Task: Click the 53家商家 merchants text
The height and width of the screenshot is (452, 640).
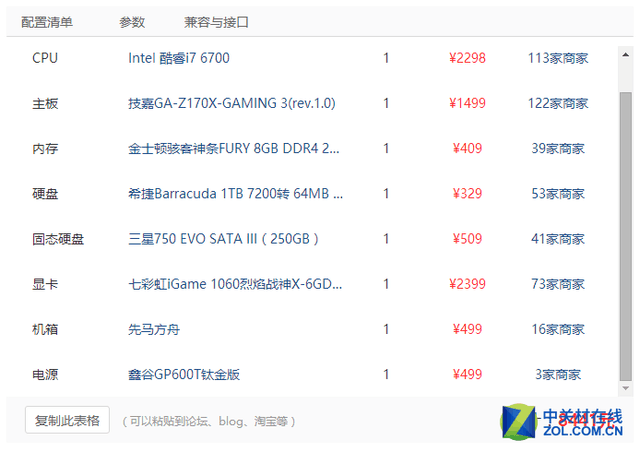Action: (558, 194)
